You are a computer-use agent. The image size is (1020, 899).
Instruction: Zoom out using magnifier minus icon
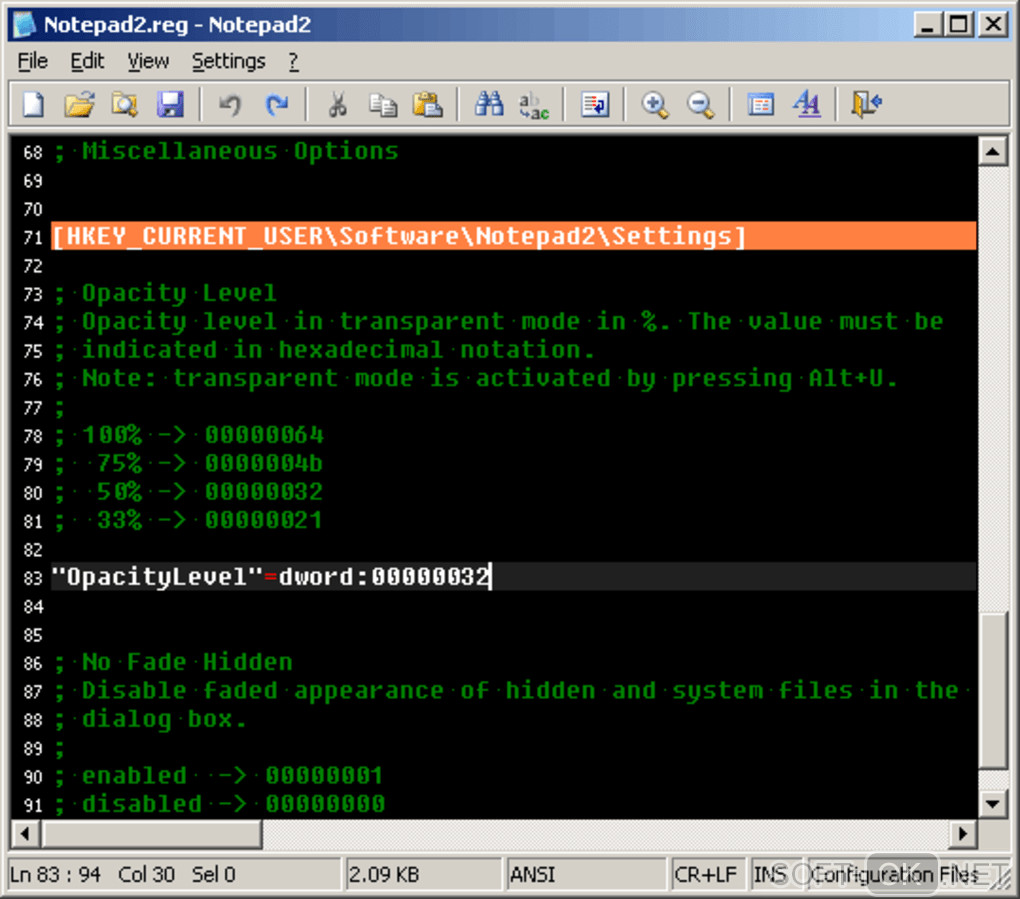point(701,104)
